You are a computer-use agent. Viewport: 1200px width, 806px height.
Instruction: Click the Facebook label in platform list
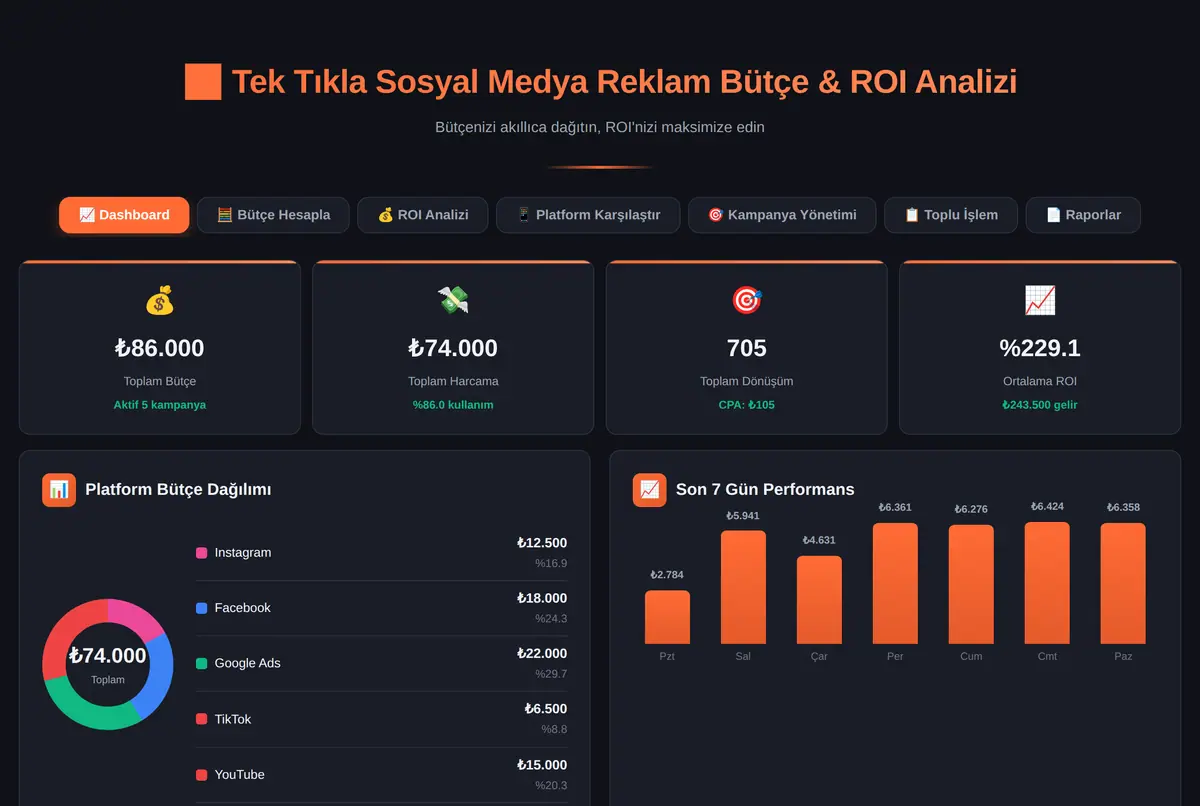(x=243, y=608)
